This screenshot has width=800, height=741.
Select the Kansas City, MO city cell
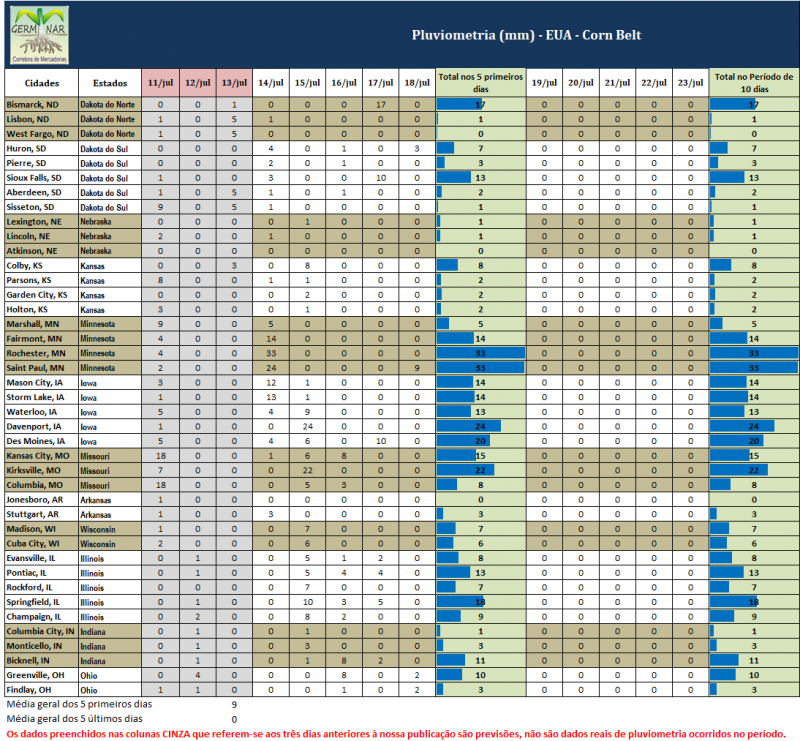41,455
